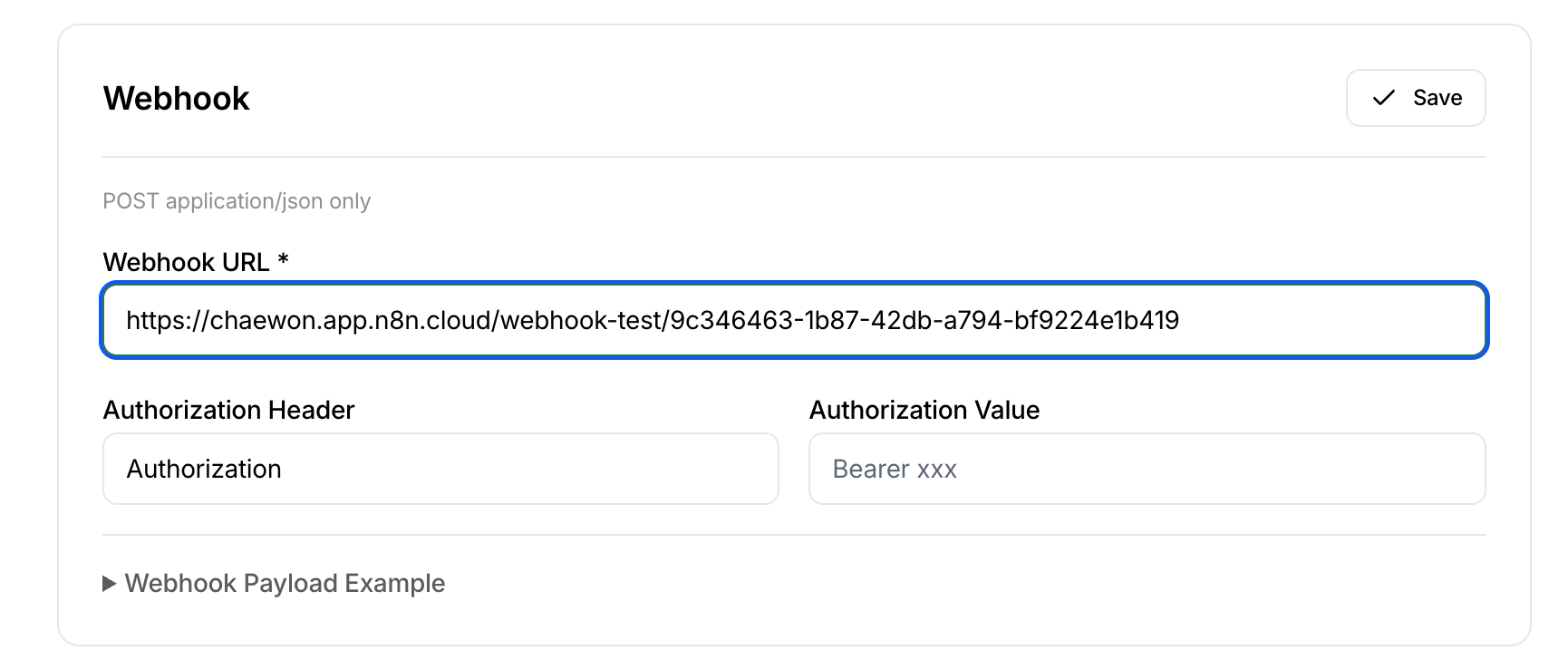Click the POST application/json only text

(x=237, y=200)
